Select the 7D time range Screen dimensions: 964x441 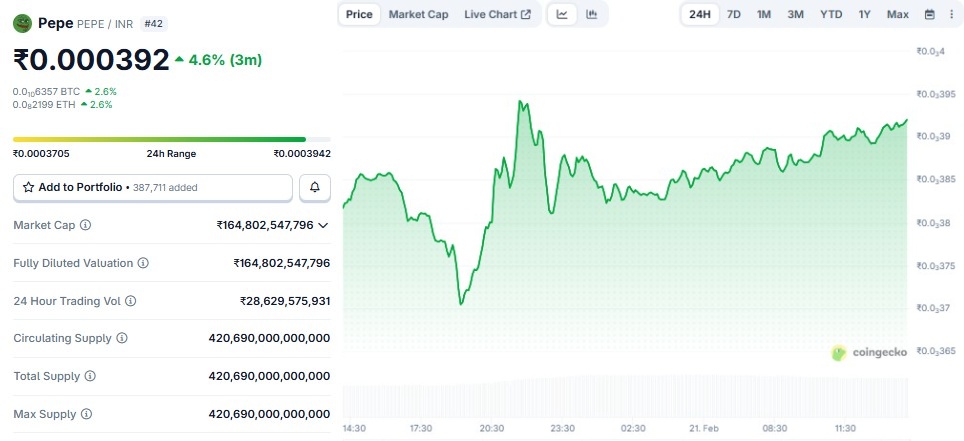tap(733, 14)
